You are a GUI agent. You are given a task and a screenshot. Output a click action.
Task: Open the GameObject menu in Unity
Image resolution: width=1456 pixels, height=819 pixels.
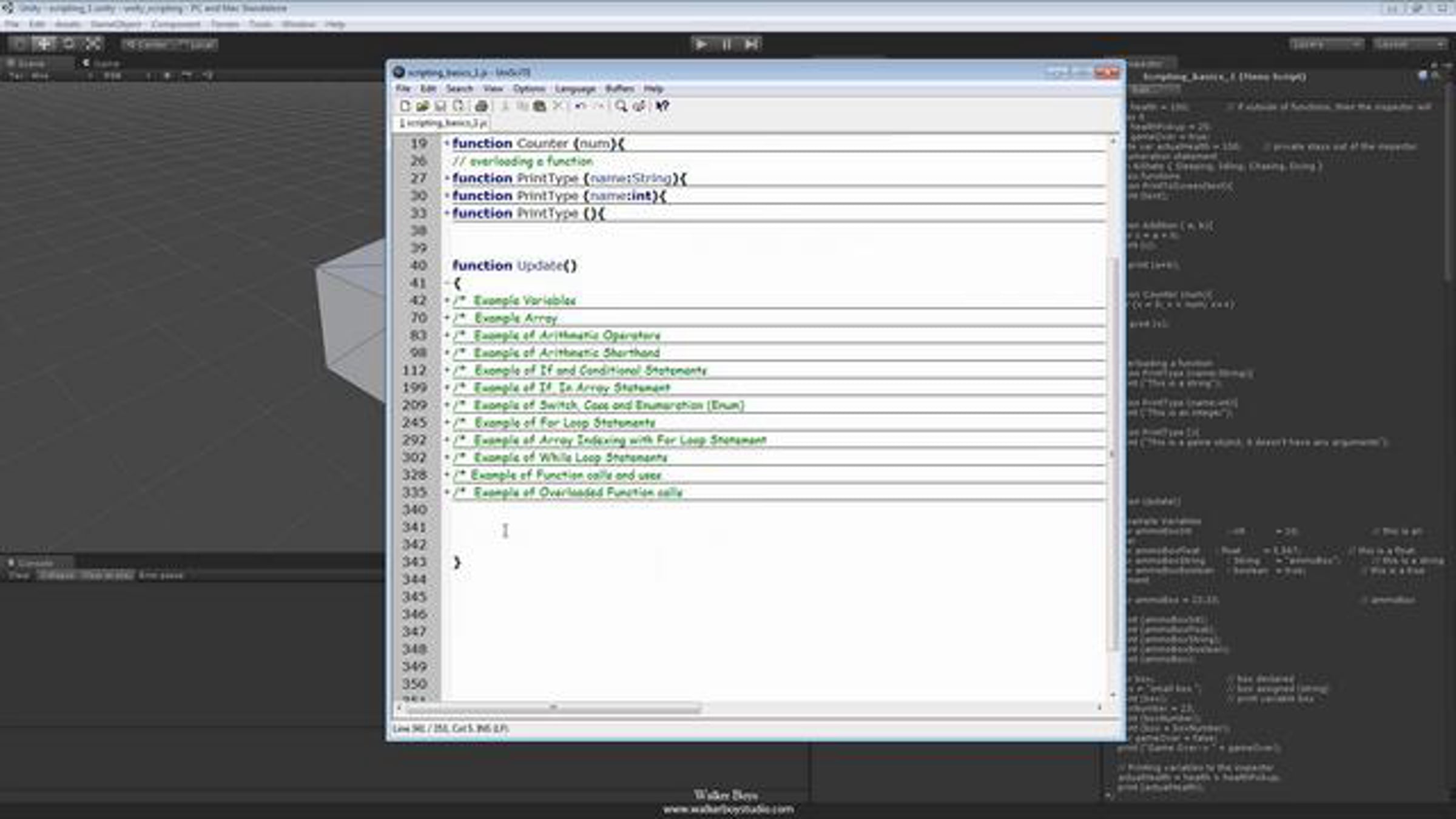116,24
